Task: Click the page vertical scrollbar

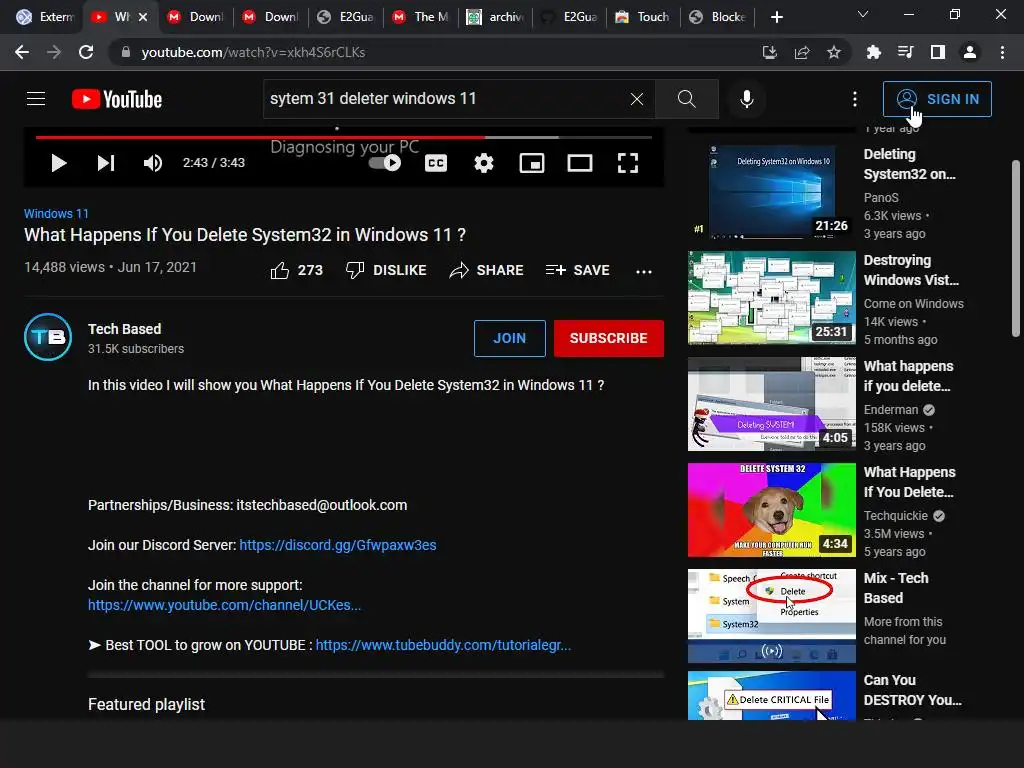Action: (1016, 248)
